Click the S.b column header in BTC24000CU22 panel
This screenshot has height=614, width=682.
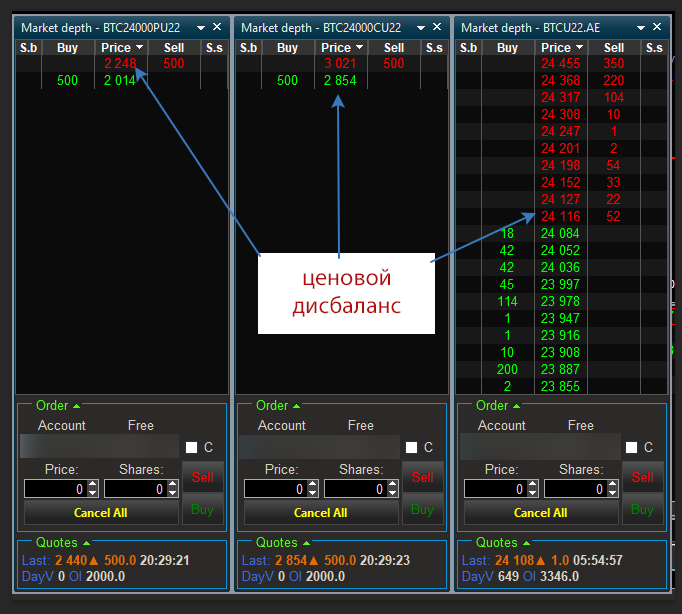tap(248, 47)
